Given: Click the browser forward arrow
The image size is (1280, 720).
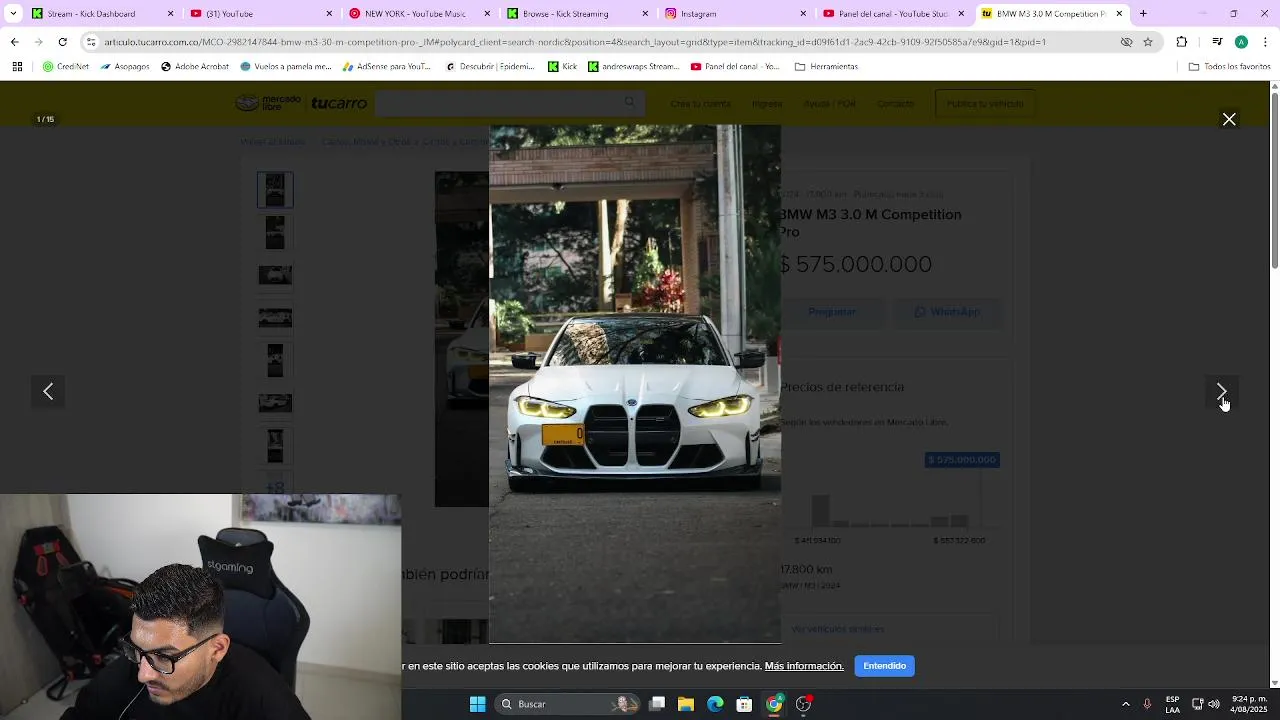Looking at the screenshot, I should point(38,42).
